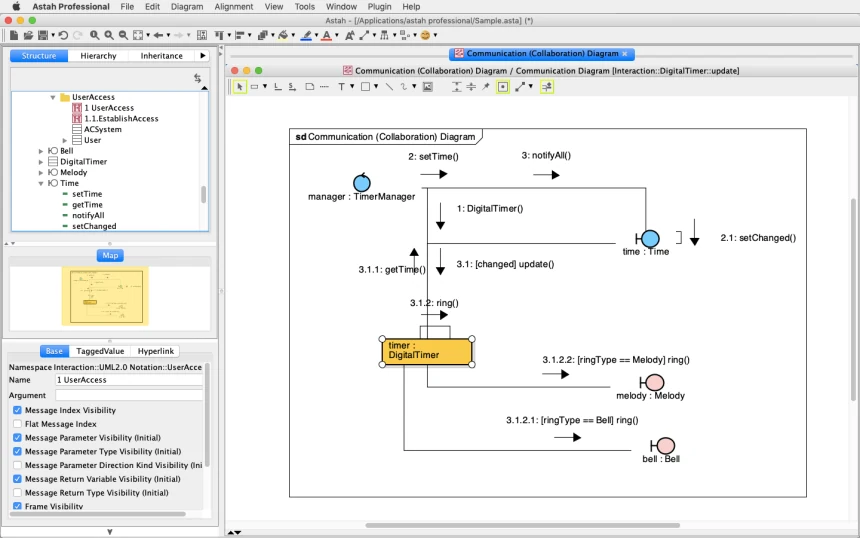
Task: Click the Argument input field
Action: [129, 395]
